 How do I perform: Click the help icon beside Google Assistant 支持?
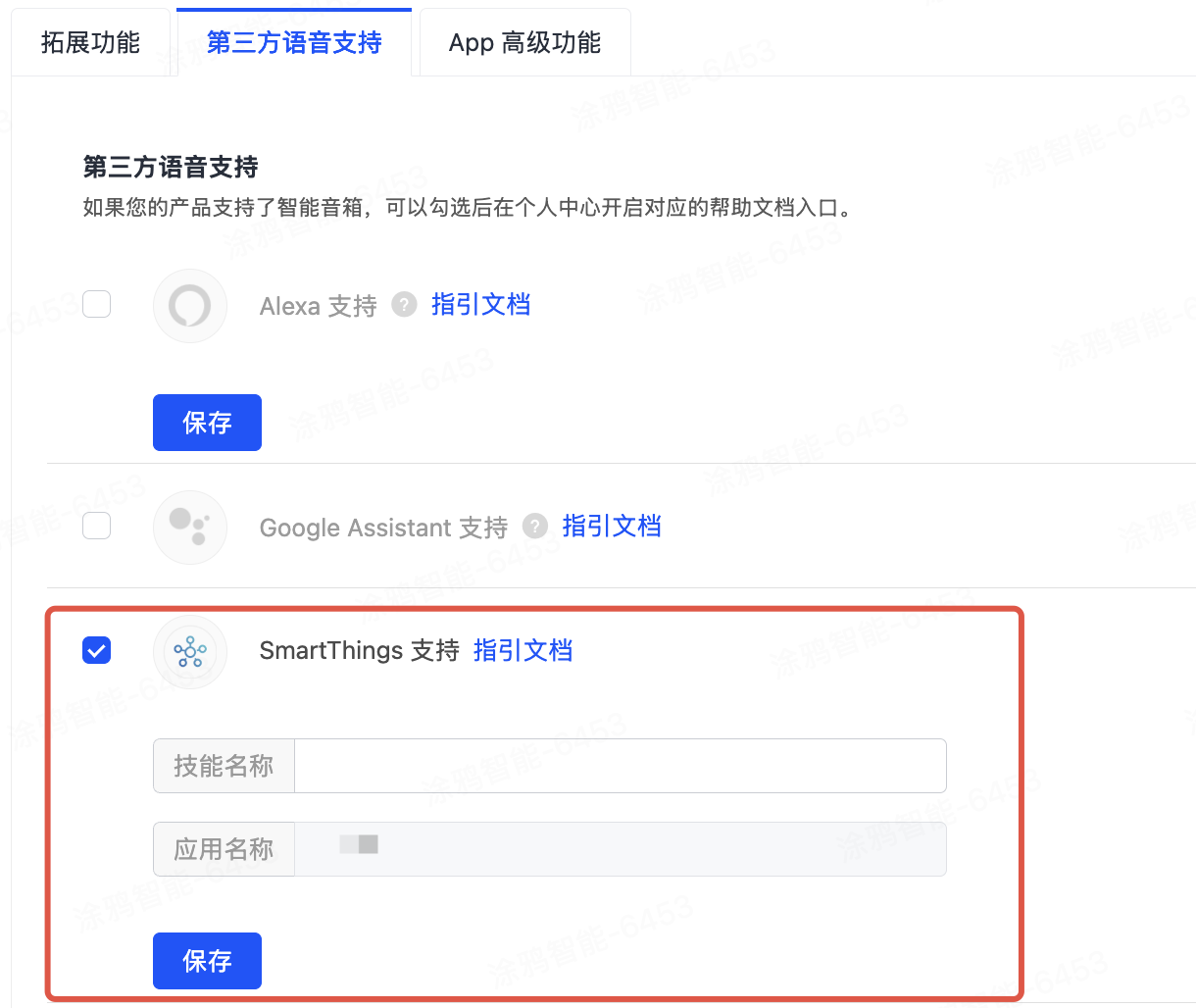534,527
